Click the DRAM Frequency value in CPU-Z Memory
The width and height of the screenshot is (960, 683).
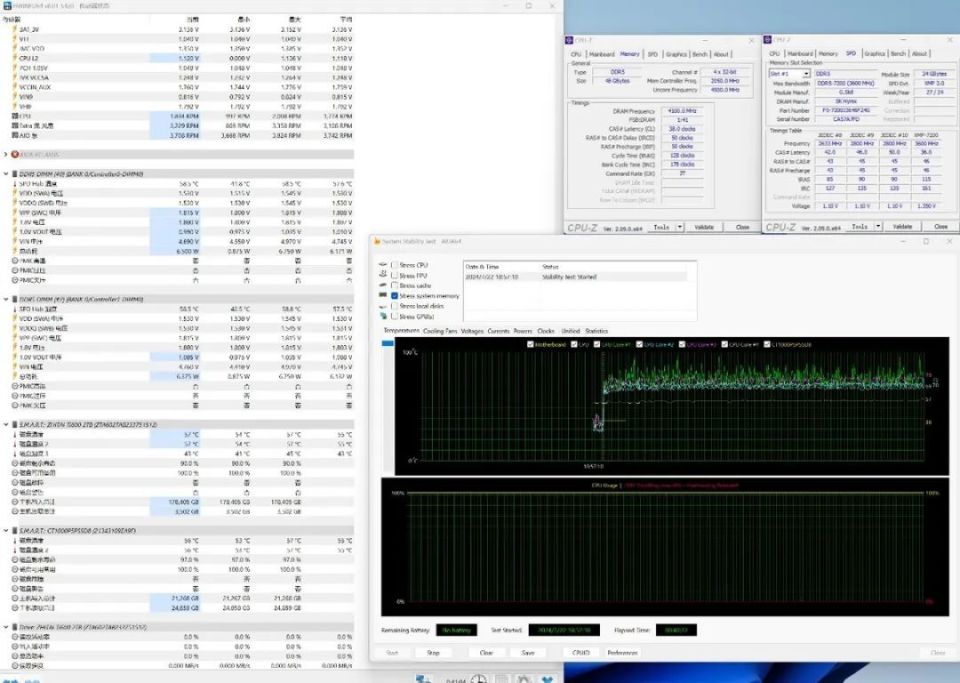pos(681,111)
